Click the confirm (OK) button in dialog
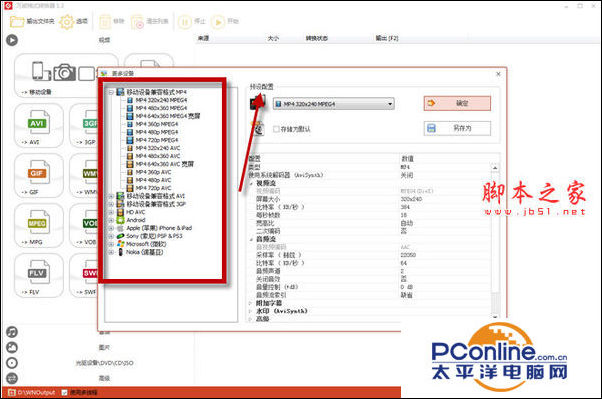This screenshot has height=399, width=602. 457,103
